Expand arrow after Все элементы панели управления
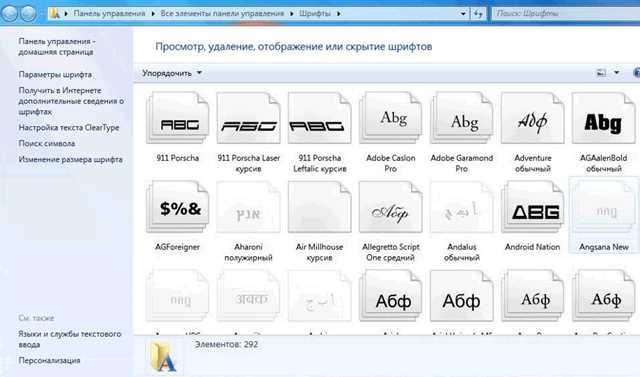640x377 pixels. coord(292,13)
